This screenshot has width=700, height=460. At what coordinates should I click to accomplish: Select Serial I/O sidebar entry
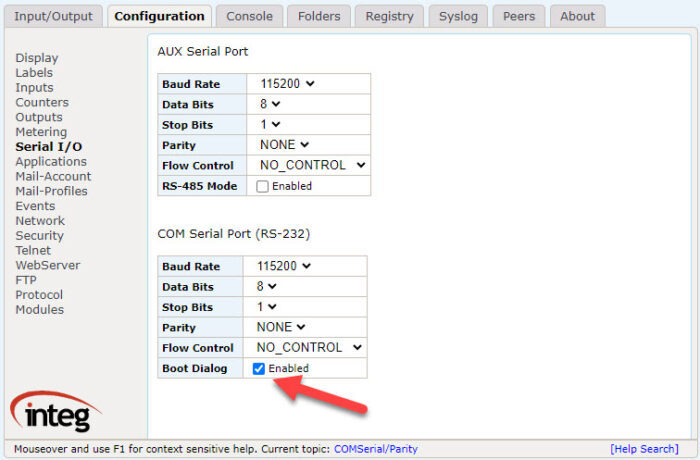(49, 146)
